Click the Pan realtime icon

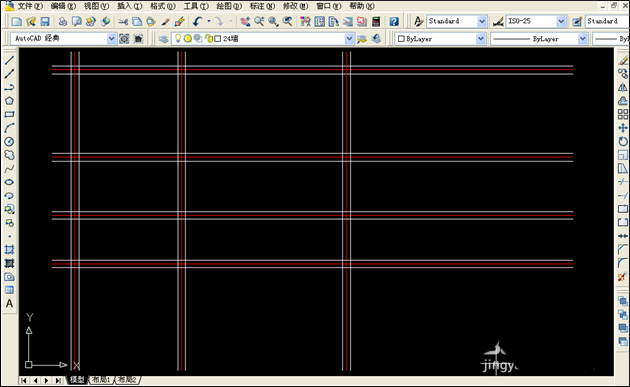245,21
